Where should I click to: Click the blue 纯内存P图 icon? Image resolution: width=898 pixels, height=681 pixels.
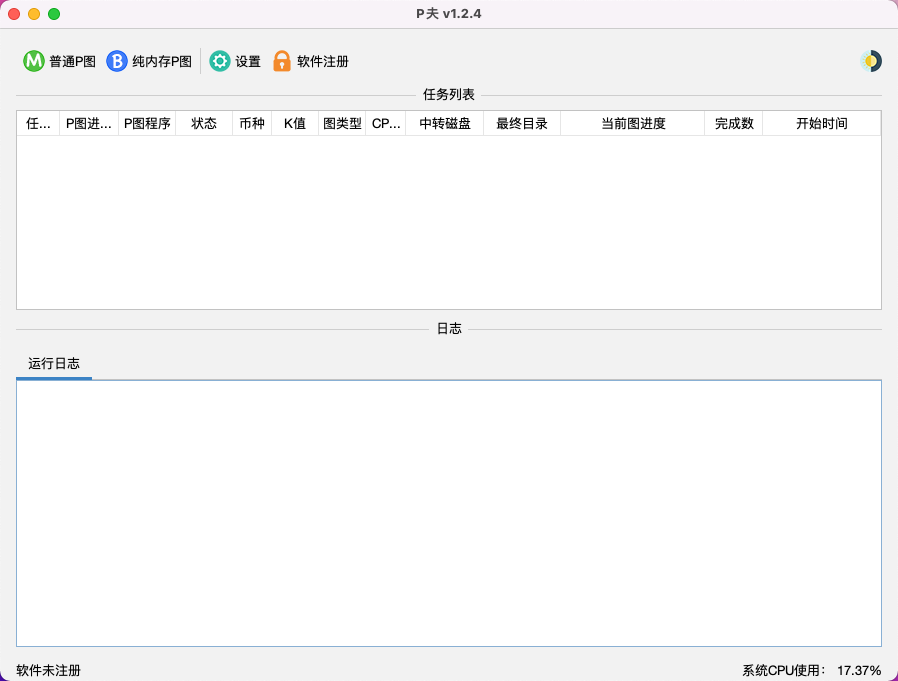(x=117, y=61)
